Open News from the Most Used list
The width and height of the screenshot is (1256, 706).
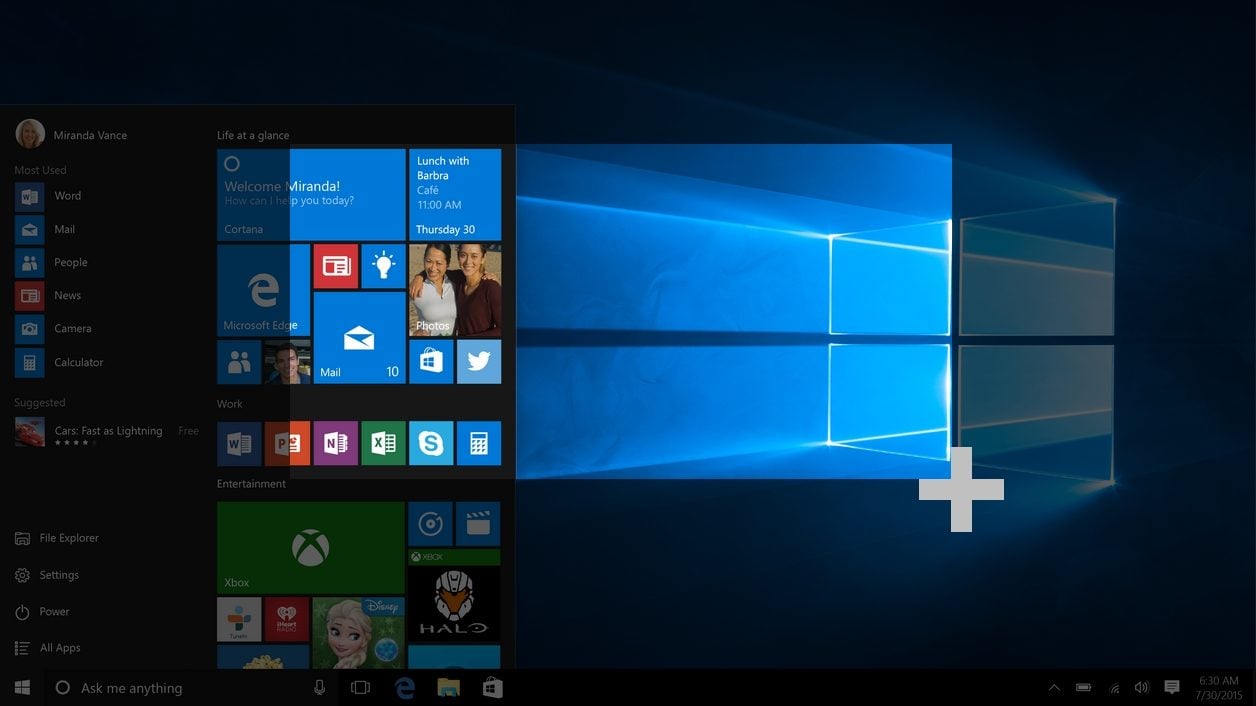click(x=48, y=295)
